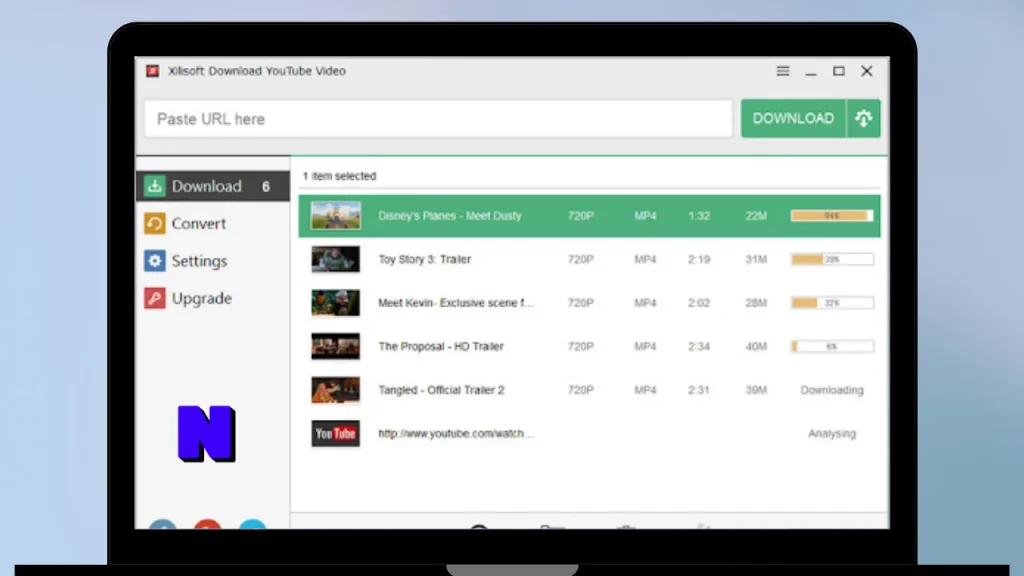The height and width of the screenshot is (576, 1024).
Task: Close the Xilisoft Download YouTube Video window
Action: 867,71
